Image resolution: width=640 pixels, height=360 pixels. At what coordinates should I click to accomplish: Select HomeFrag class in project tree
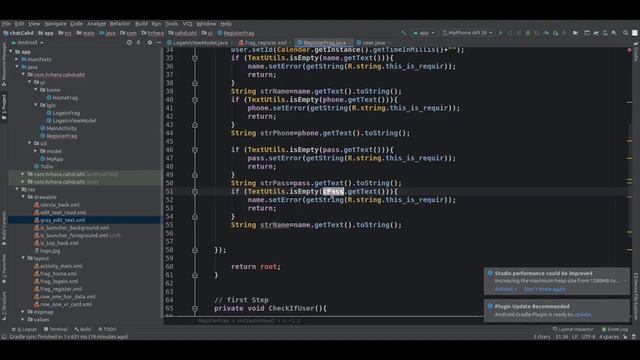pyautogui.click(x=62, y=98)
